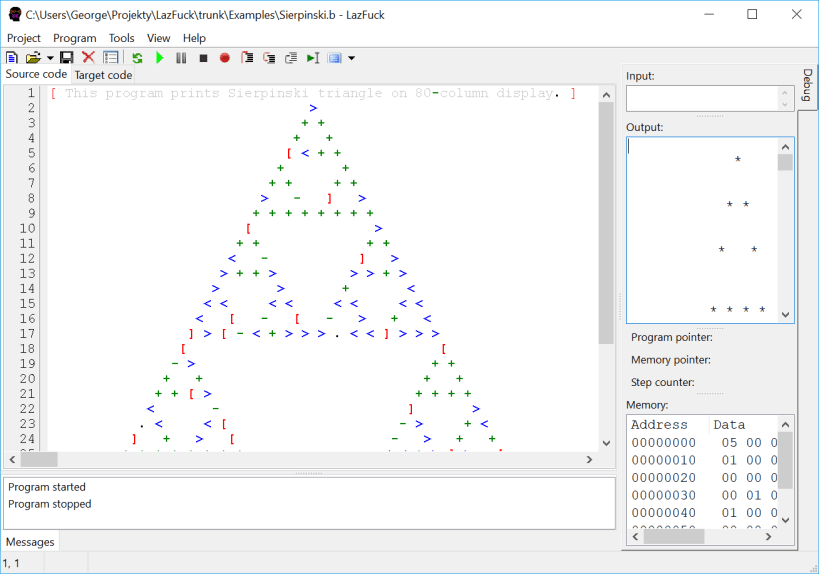Click the 'Program started' message line
The image size is (819, 574).
coord(46,487)
